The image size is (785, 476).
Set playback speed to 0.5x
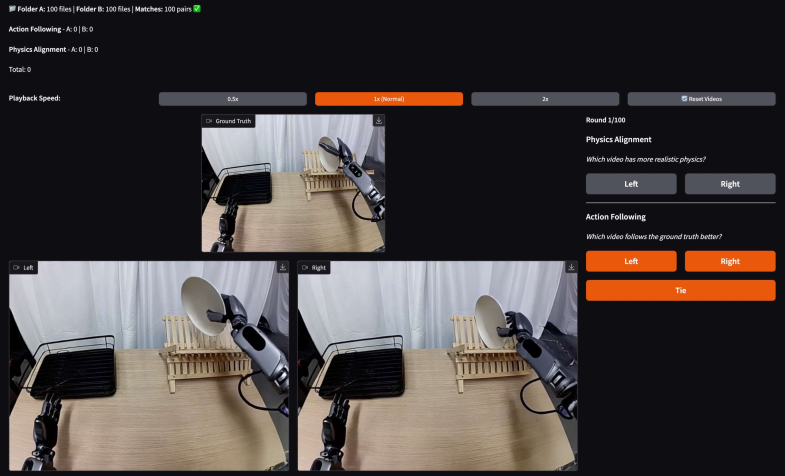tap(232, 99)
